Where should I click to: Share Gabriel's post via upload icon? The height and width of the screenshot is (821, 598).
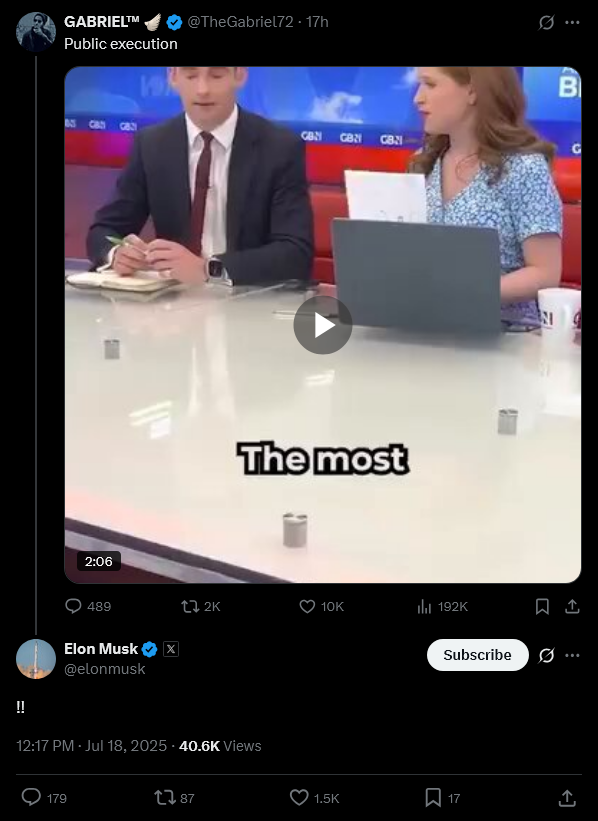572,606
